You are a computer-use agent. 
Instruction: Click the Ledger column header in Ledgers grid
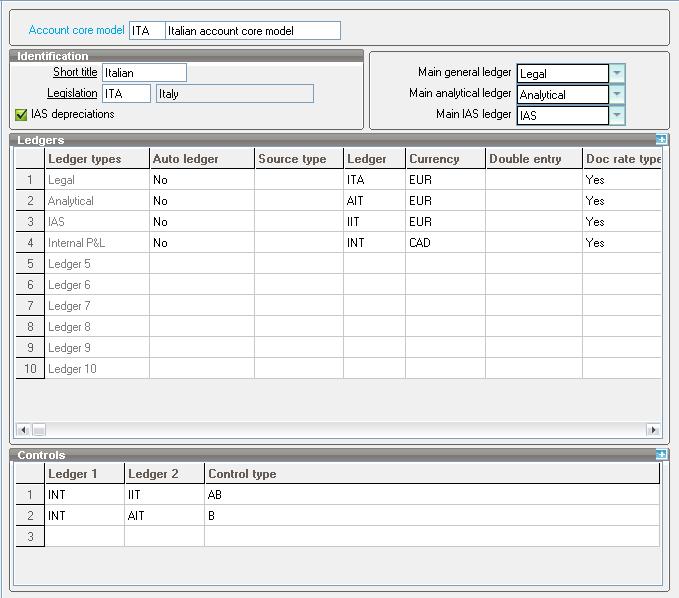click(374, 159)
